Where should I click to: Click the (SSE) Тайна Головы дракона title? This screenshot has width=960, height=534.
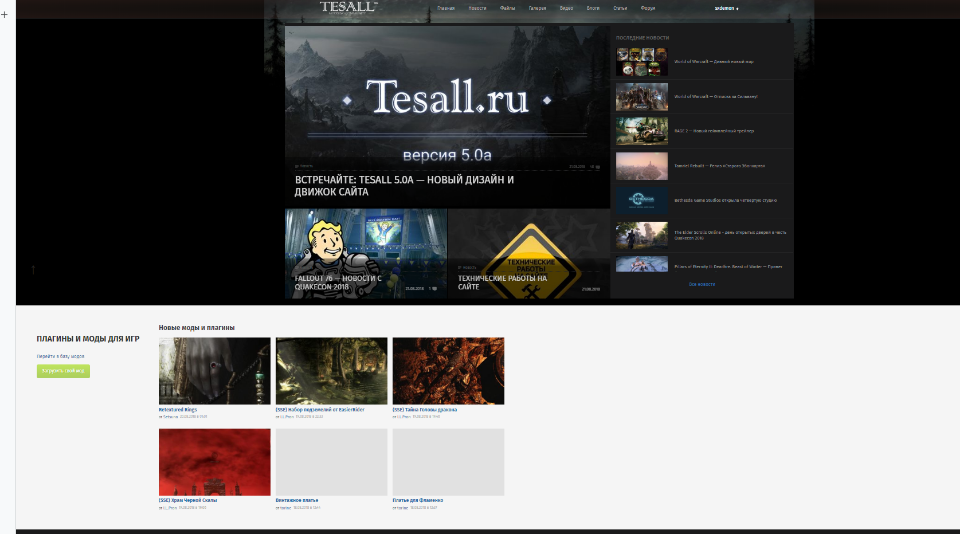coord(425,410)
